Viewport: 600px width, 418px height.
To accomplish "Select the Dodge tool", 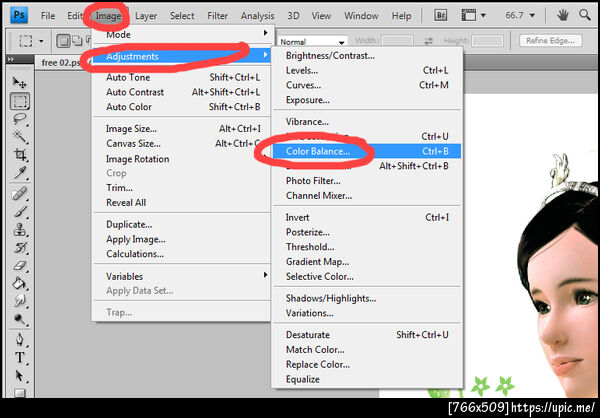I will point(19,319).
